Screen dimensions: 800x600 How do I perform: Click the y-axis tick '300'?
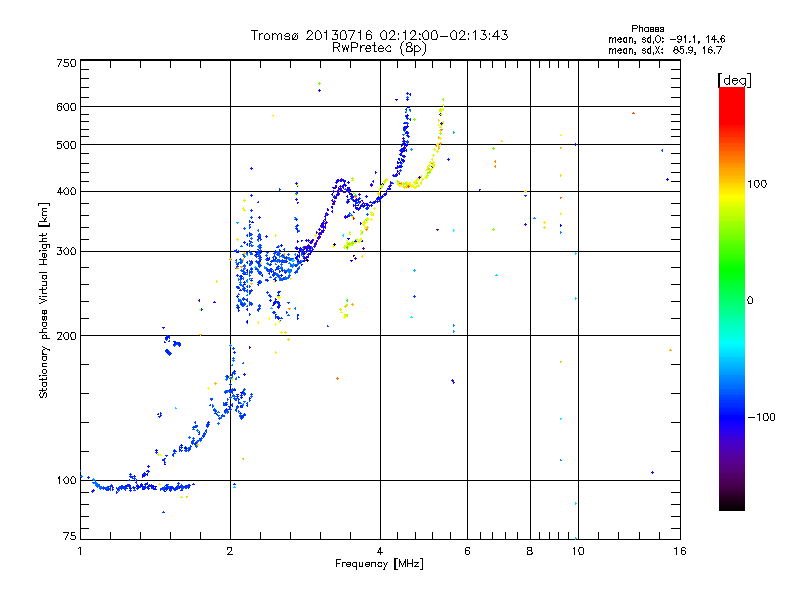[66, 251]
